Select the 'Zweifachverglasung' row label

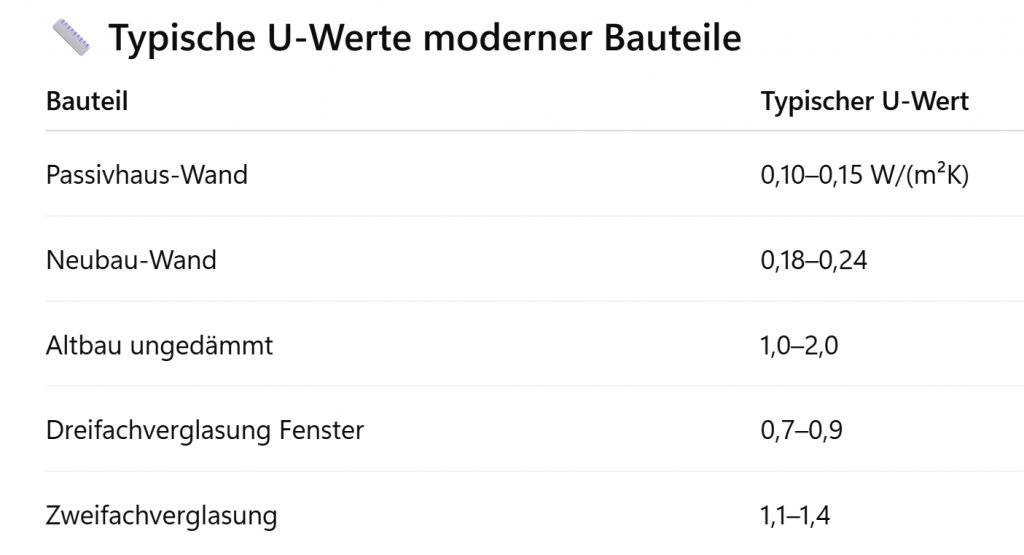[x=161, y=516]
